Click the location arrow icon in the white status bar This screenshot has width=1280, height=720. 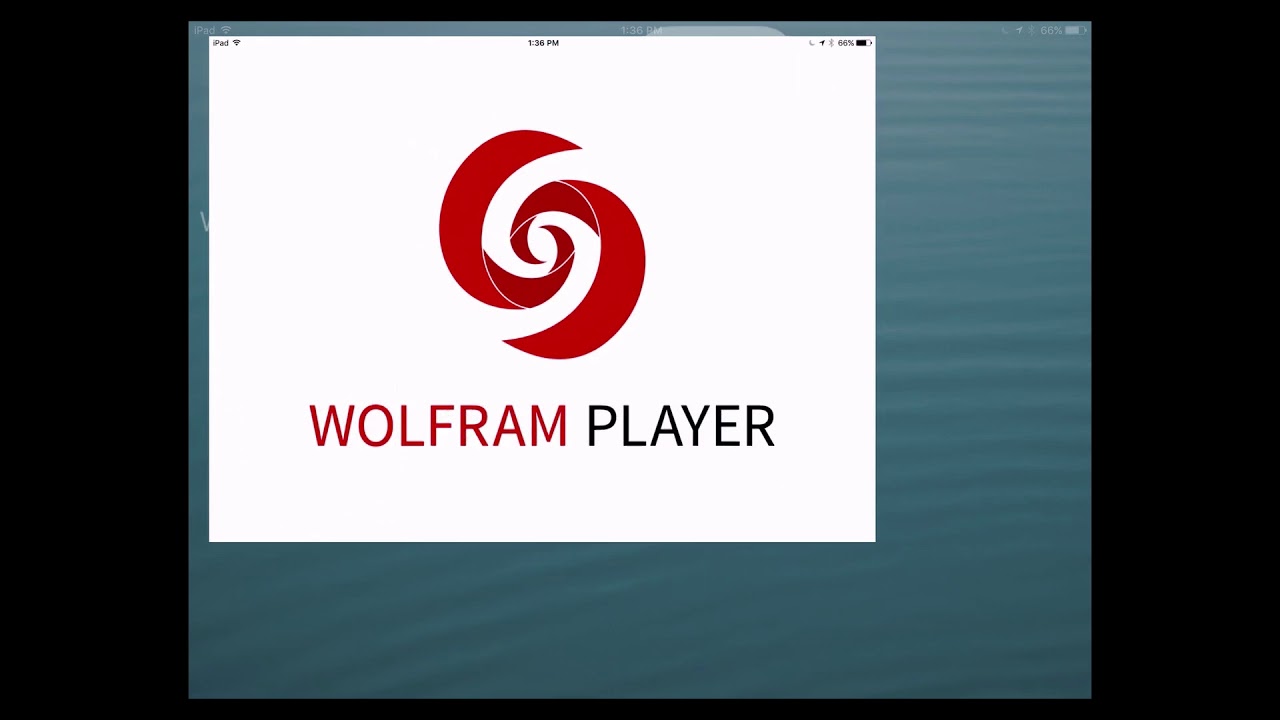(822, 43)
